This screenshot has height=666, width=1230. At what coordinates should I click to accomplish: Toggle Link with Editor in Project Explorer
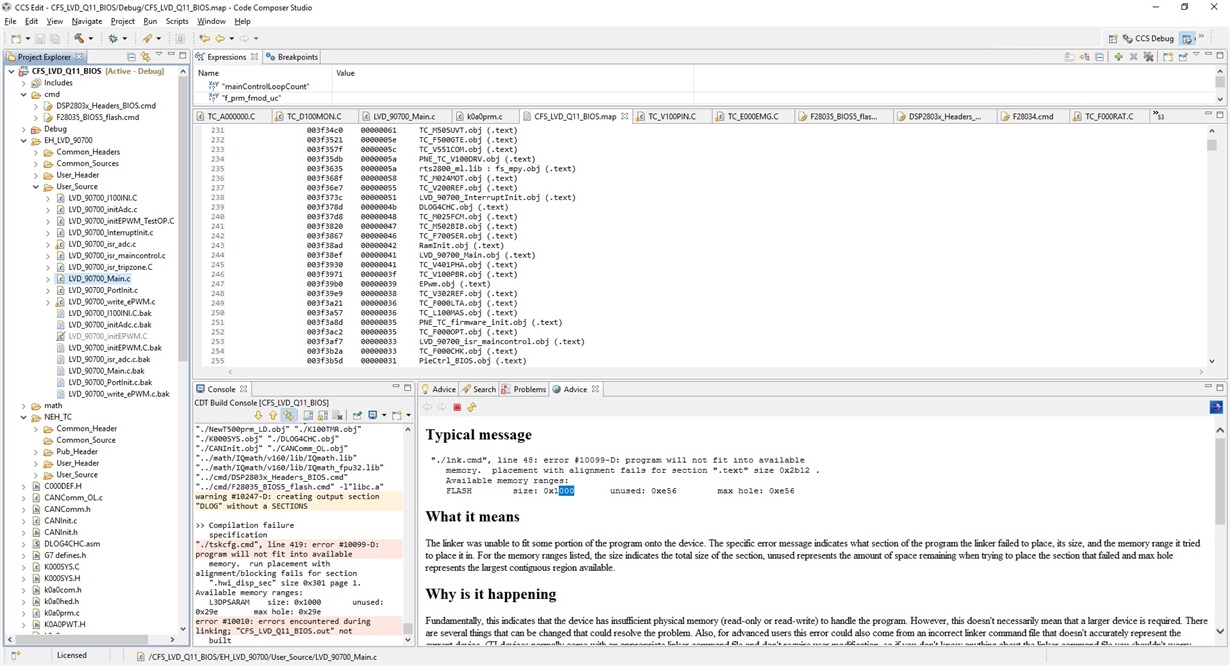(x=145, y=57)
